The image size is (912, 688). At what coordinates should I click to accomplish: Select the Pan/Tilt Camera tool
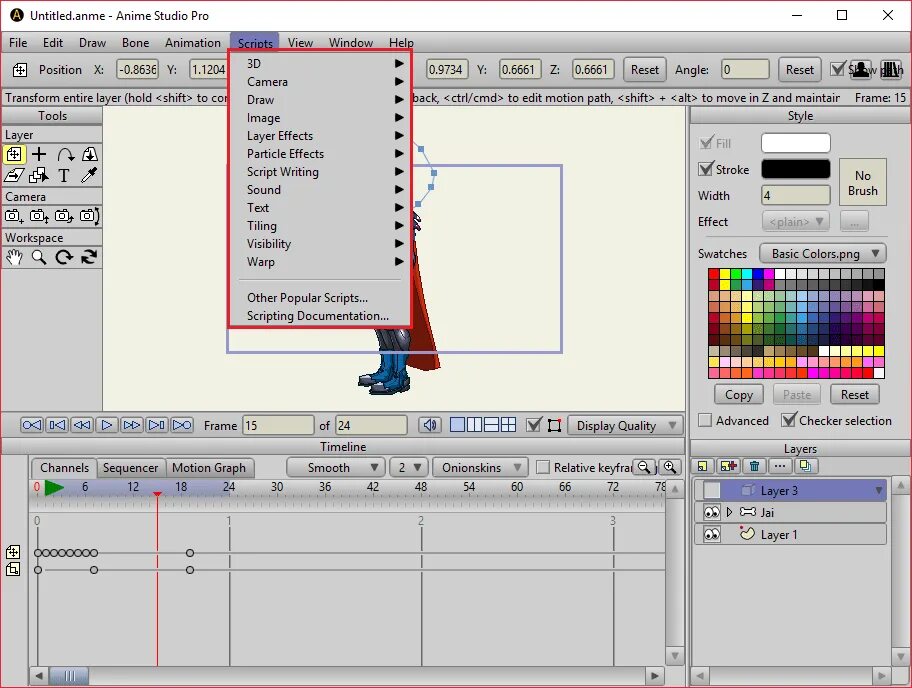pos(90,216)
